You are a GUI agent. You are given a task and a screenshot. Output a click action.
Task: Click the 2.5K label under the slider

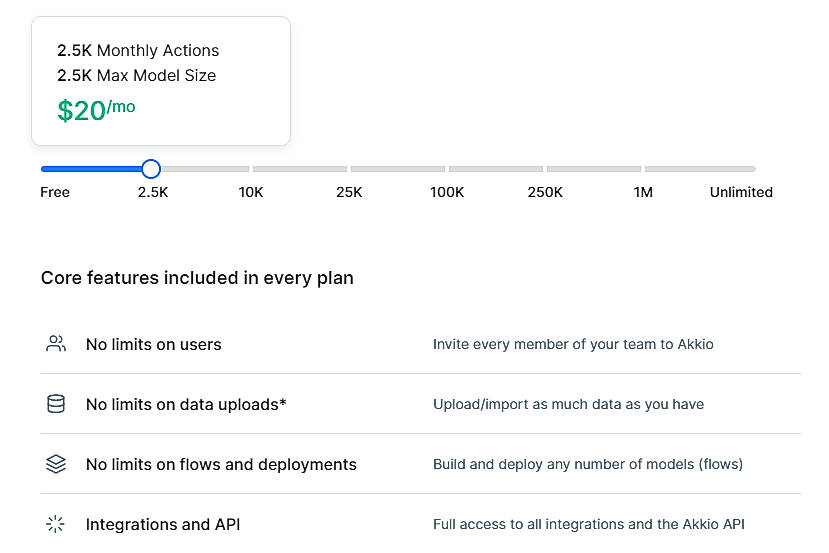click(x=153, y=192)
